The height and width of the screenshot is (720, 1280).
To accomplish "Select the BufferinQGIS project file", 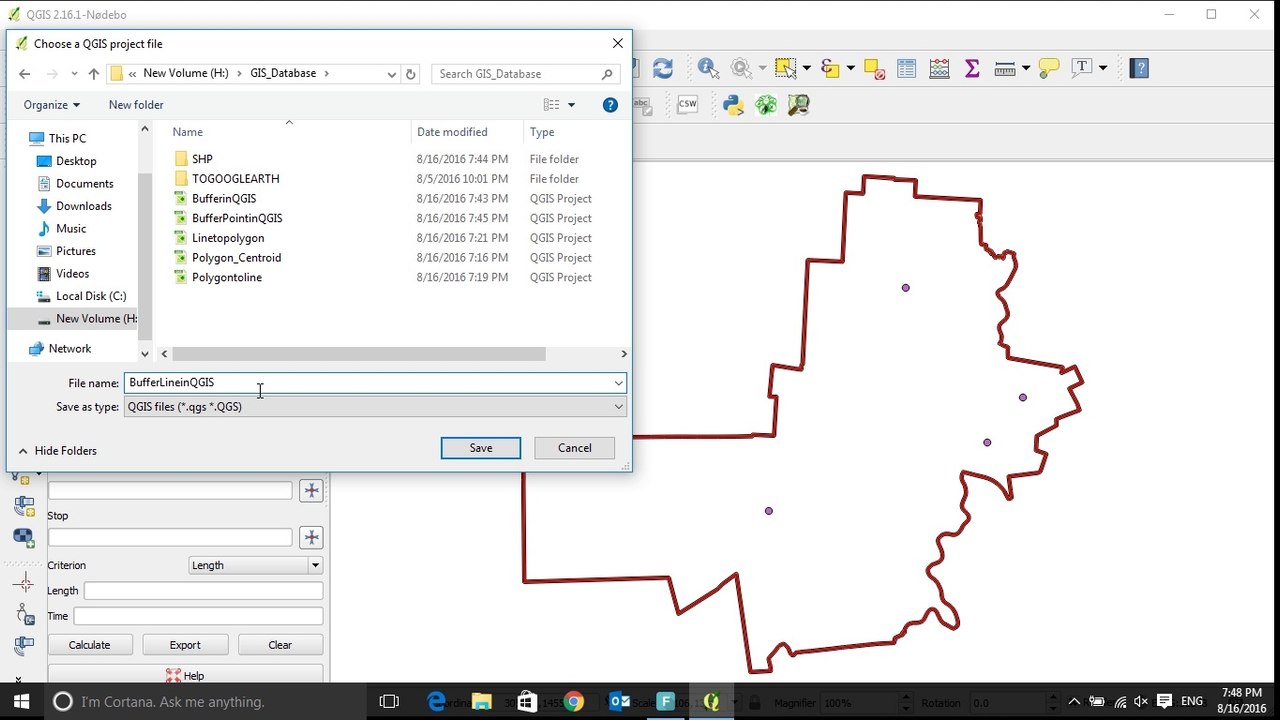I will [224, 198].
